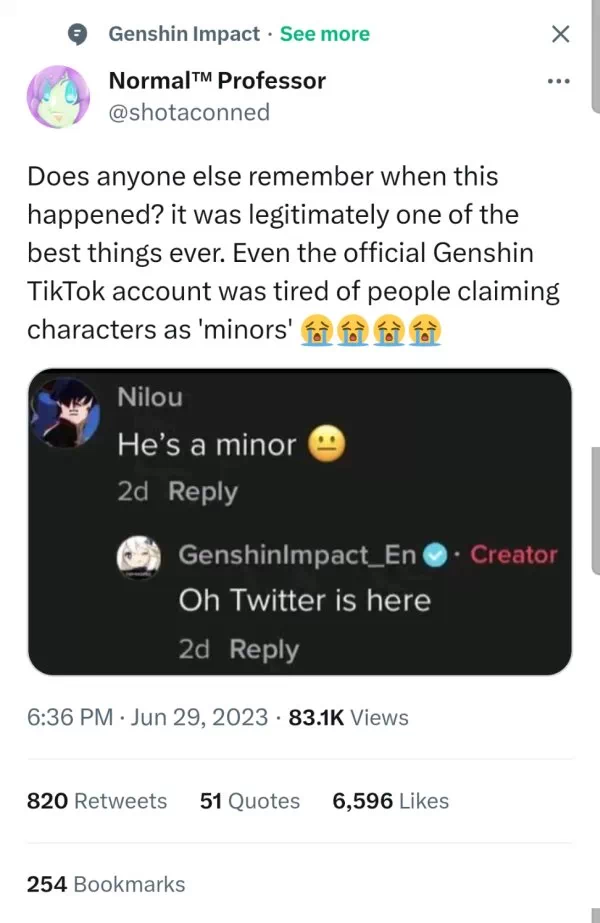This screenshot has height=923, width=600.
Task: Click the Genshin Impact topic speech-bubble icon
Action: point(76,34)
